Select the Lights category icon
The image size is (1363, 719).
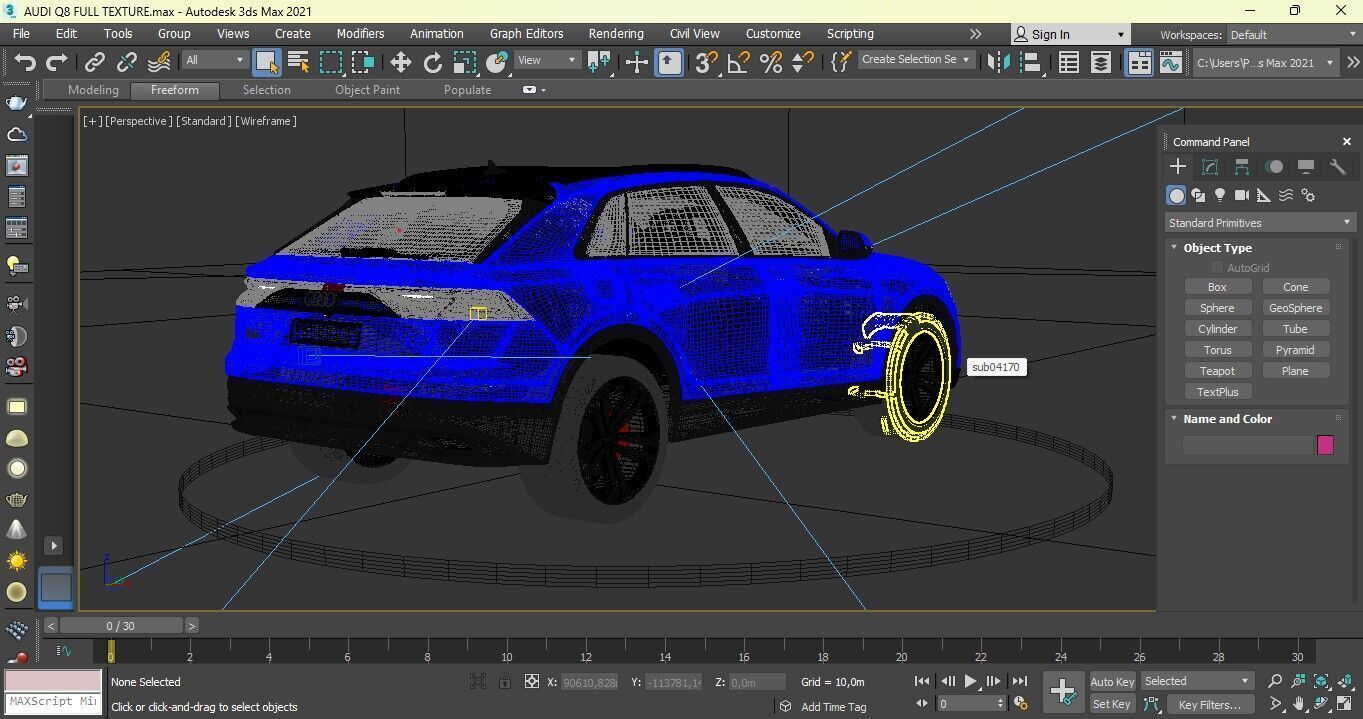[x=1220, y=195]
